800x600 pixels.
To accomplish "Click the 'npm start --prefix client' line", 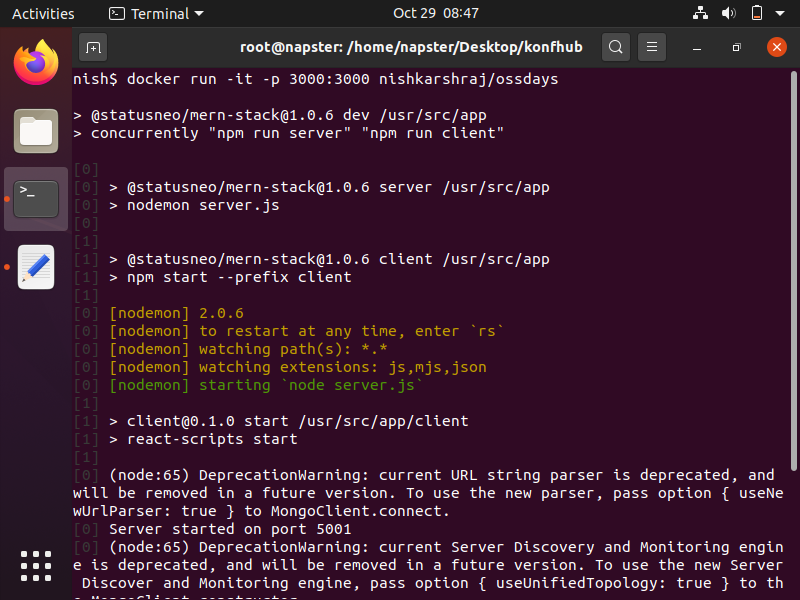I will pos(231,278).
